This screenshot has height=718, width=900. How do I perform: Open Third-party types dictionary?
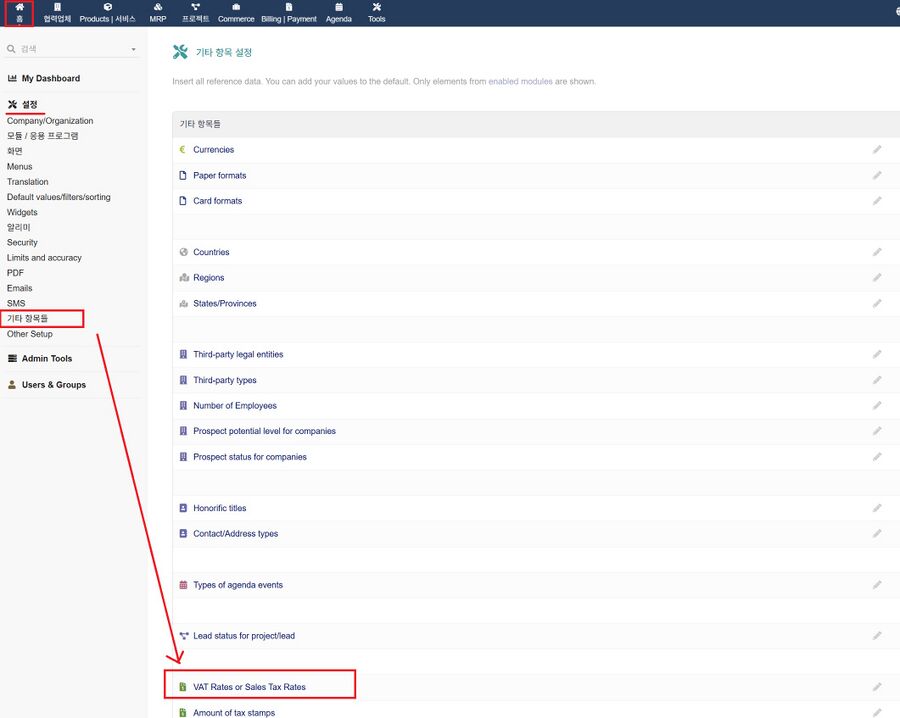point(224,380)
